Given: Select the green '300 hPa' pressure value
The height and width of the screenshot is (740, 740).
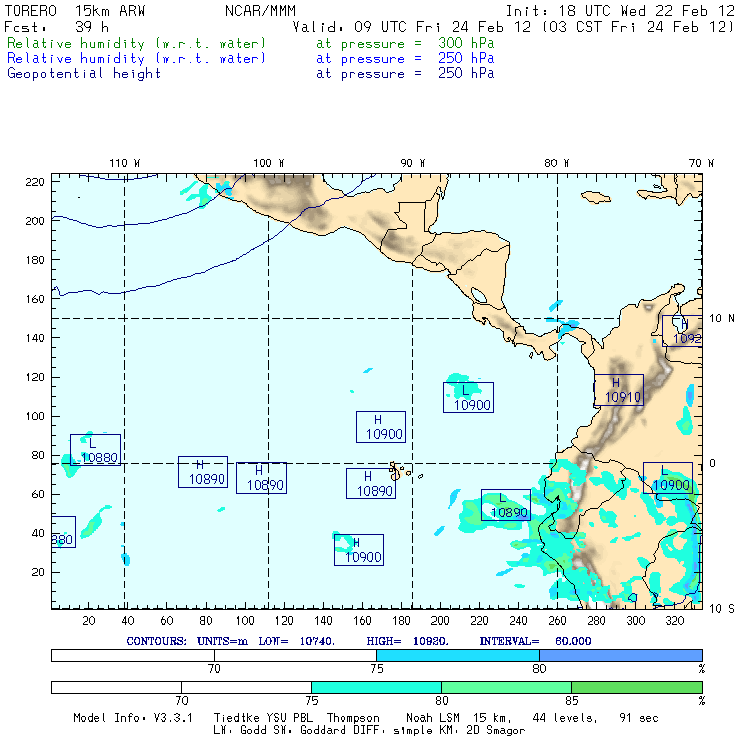Looking at the screenshot, I should click(466, 43).
